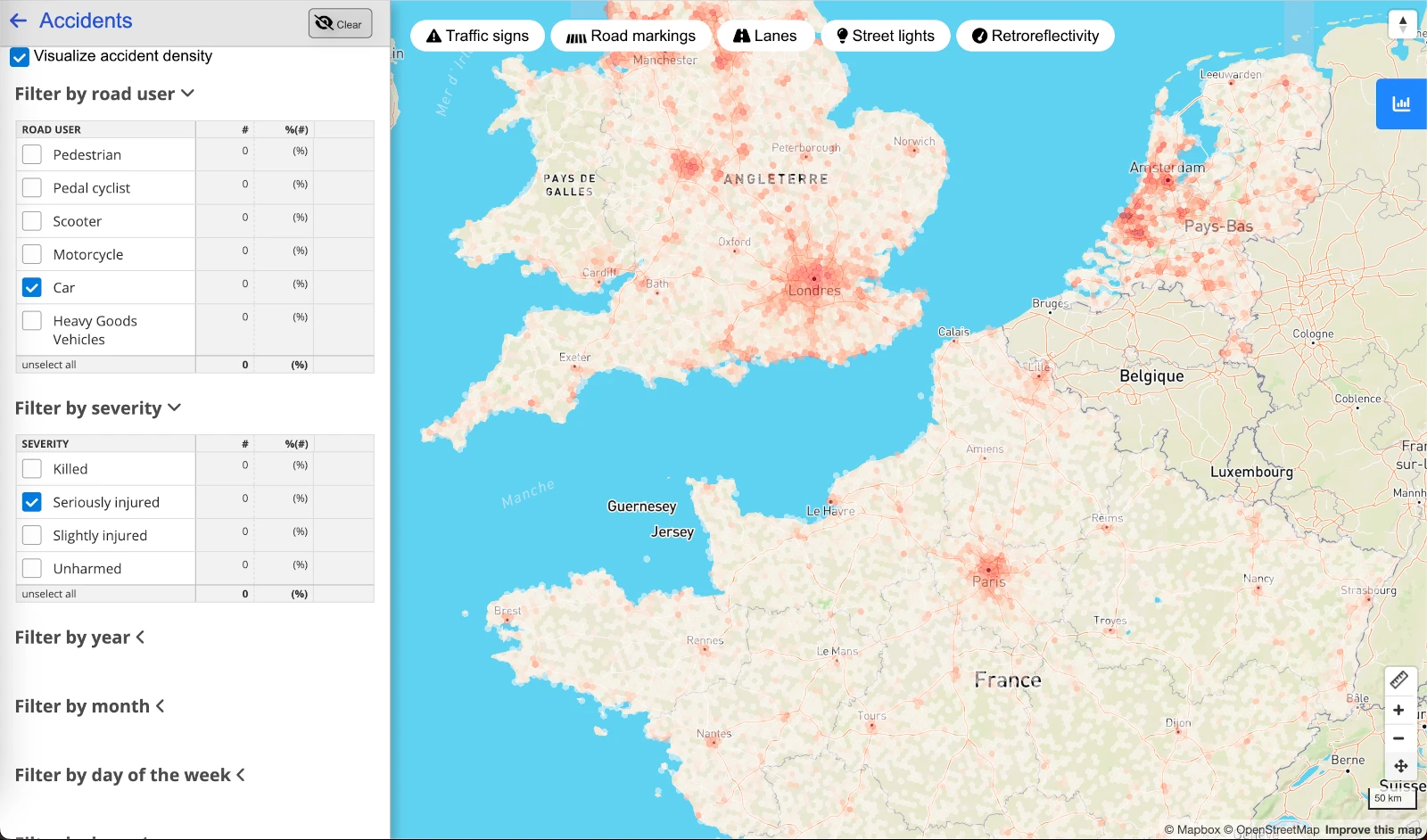
Task: Zoom in on the map
Action: coord(1398,711)
